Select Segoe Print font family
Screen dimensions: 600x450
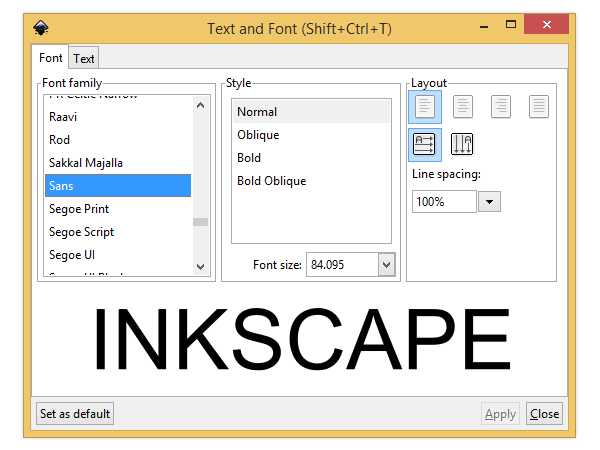(x=118, y=209)
